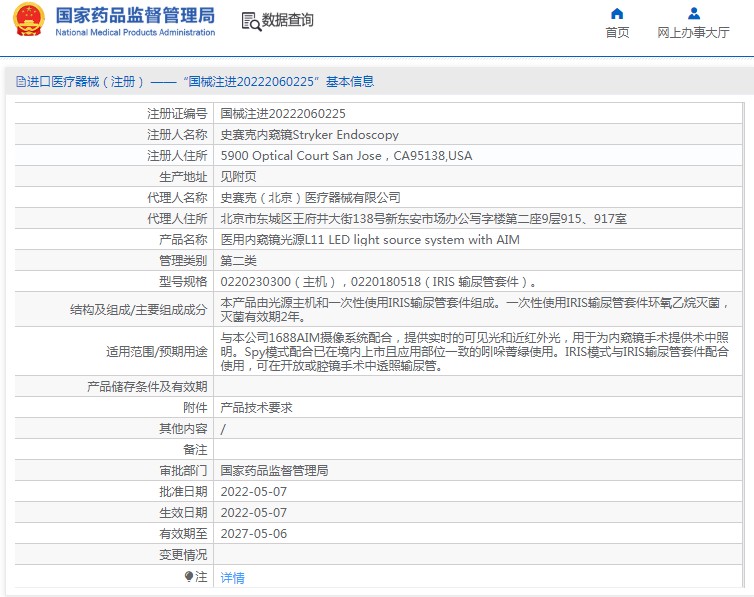The width and height of the screenshot is (754, 597).
Task: Click the 网上办事大厅 person icon
Action: point(693,13)
